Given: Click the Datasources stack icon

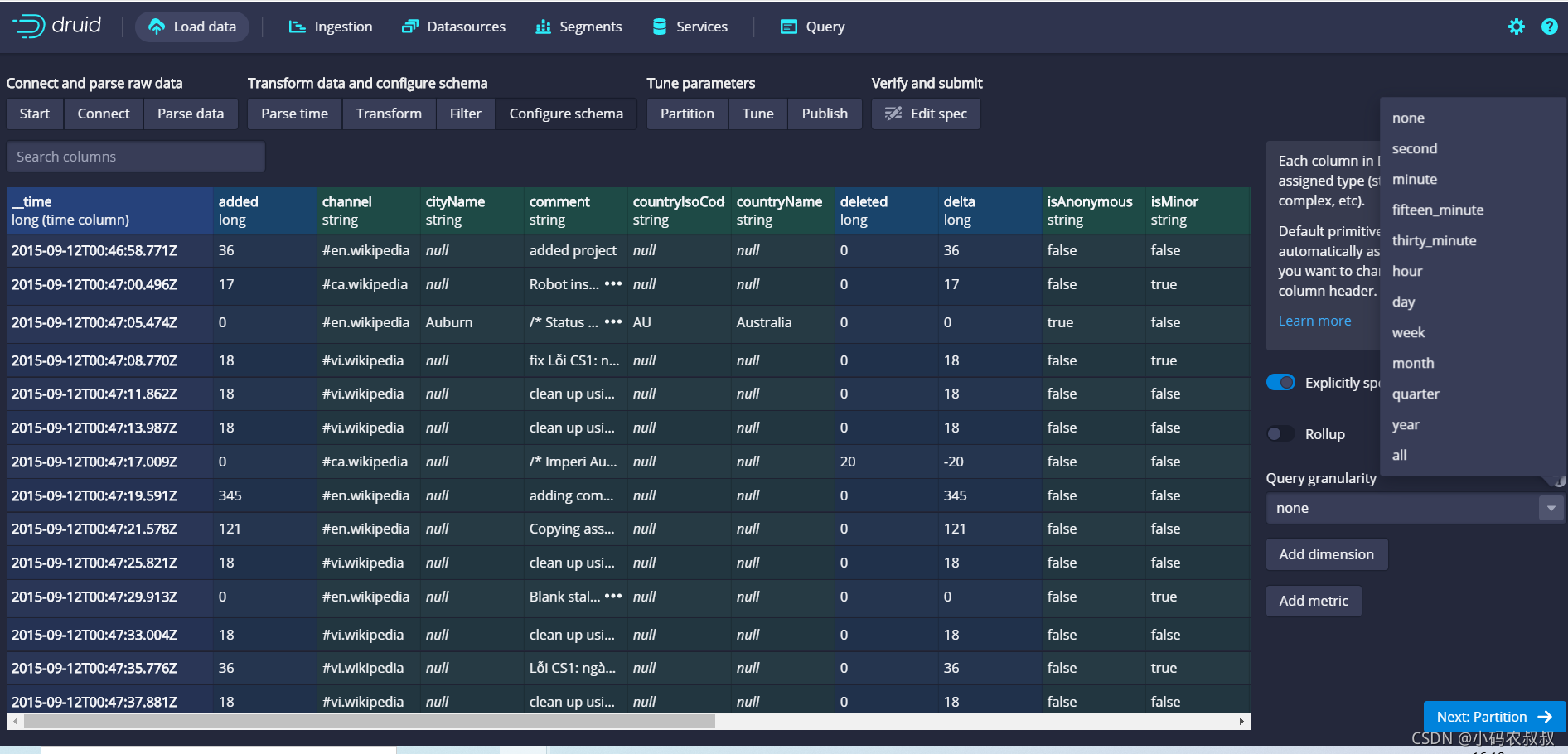Looking at the screenshot, I should (x=409, y=27).
